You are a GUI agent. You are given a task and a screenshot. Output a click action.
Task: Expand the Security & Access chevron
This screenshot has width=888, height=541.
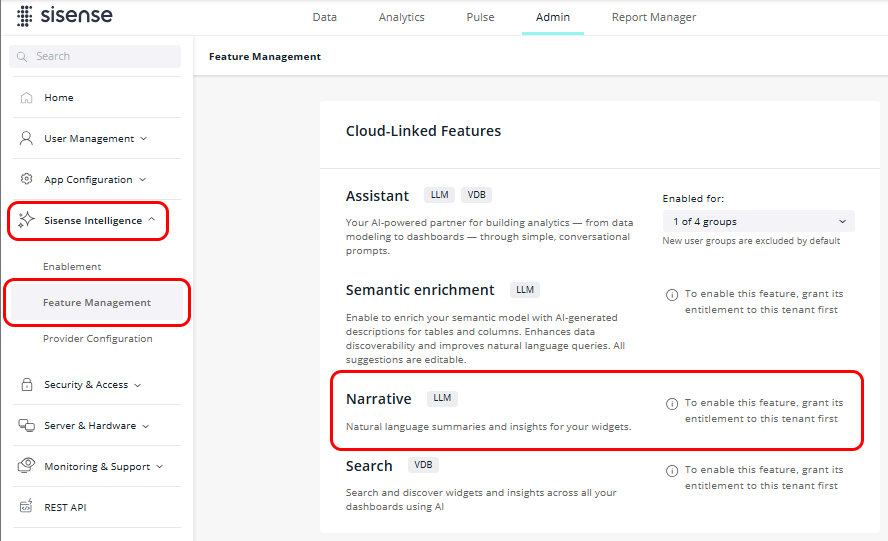pyautogui.click(x=138, y=385)
